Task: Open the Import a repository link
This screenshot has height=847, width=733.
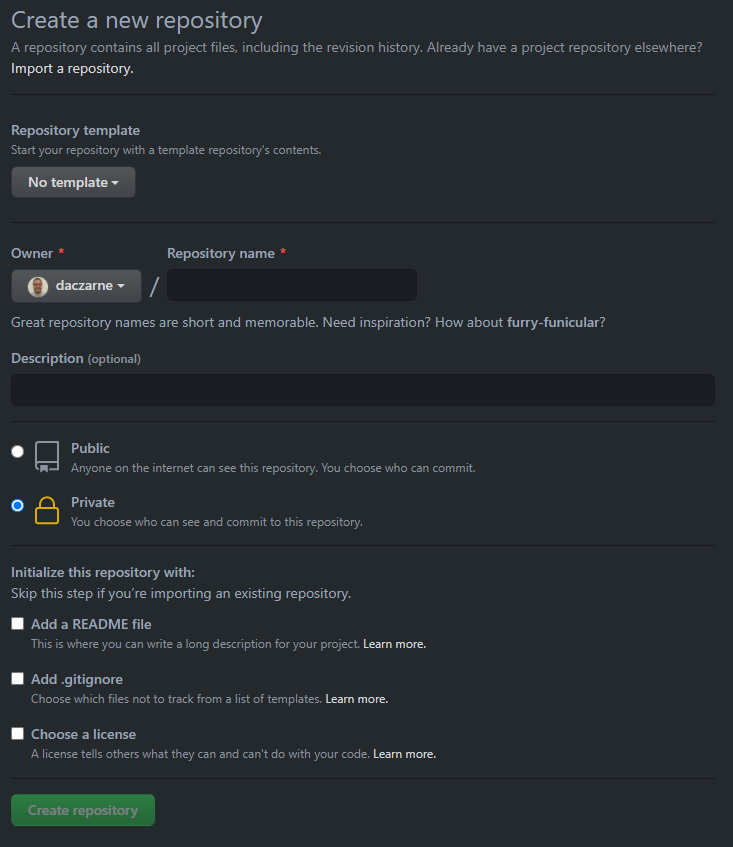Action: click(x=72, y=69)
